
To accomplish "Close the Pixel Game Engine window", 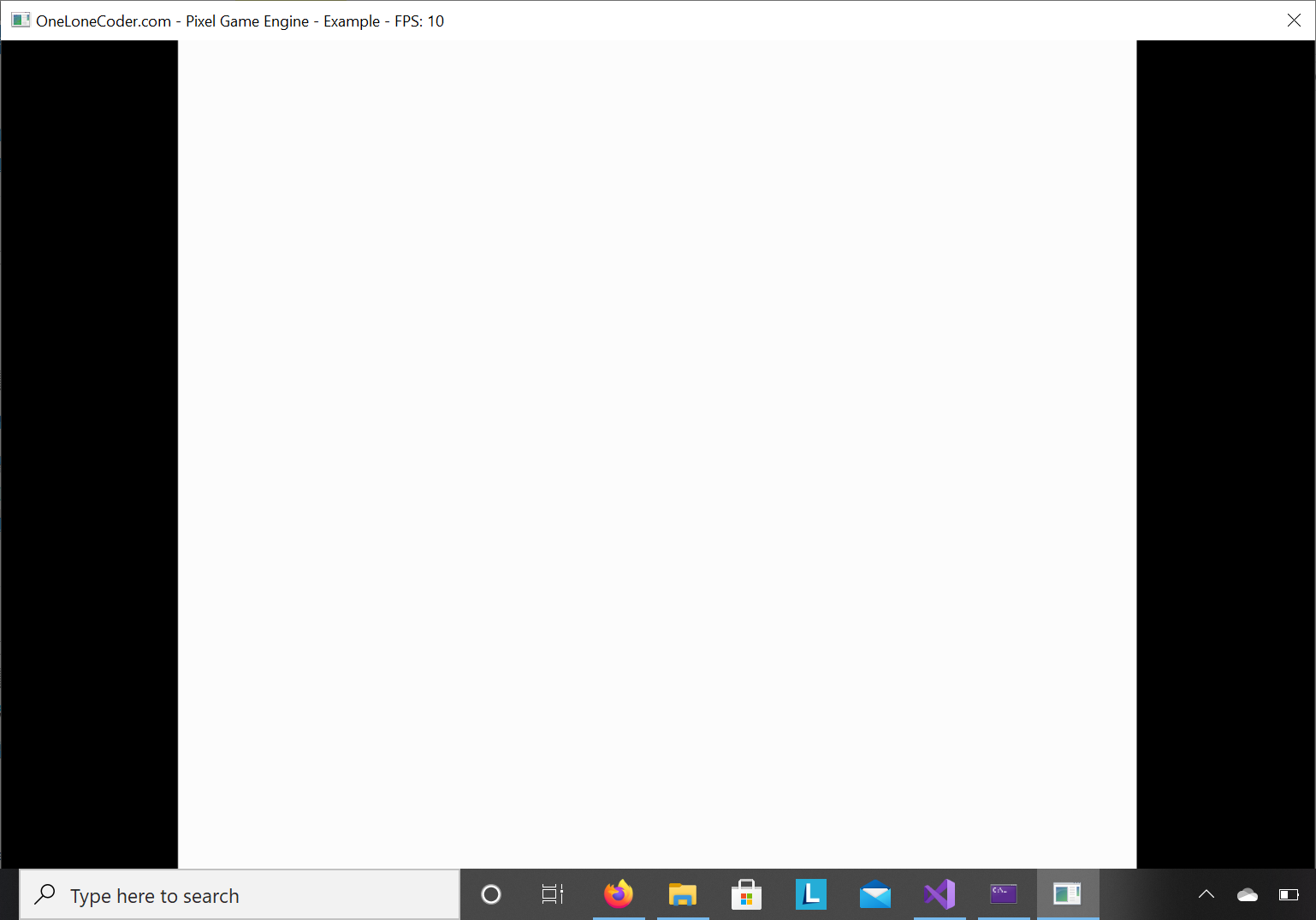I will 1295,20.
